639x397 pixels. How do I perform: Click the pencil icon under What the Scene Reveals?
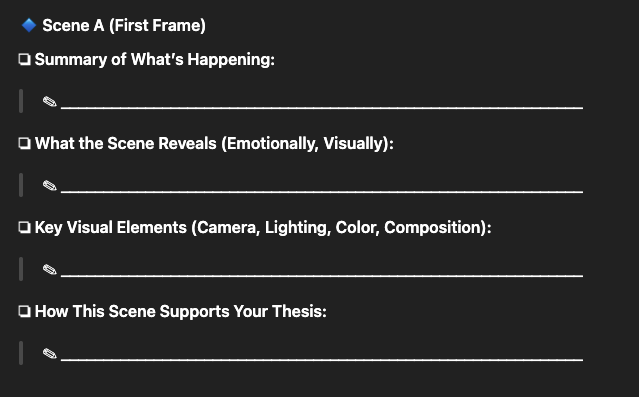point(50,185)
